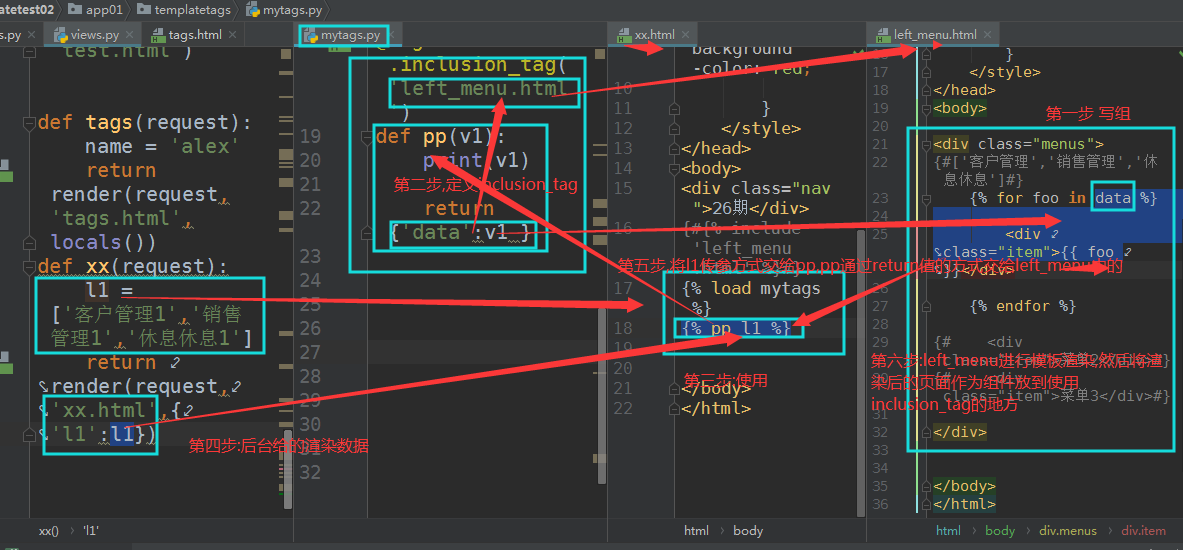Close the left_menu.html tab
1183x550 pixels.
[x=990, y=35]
